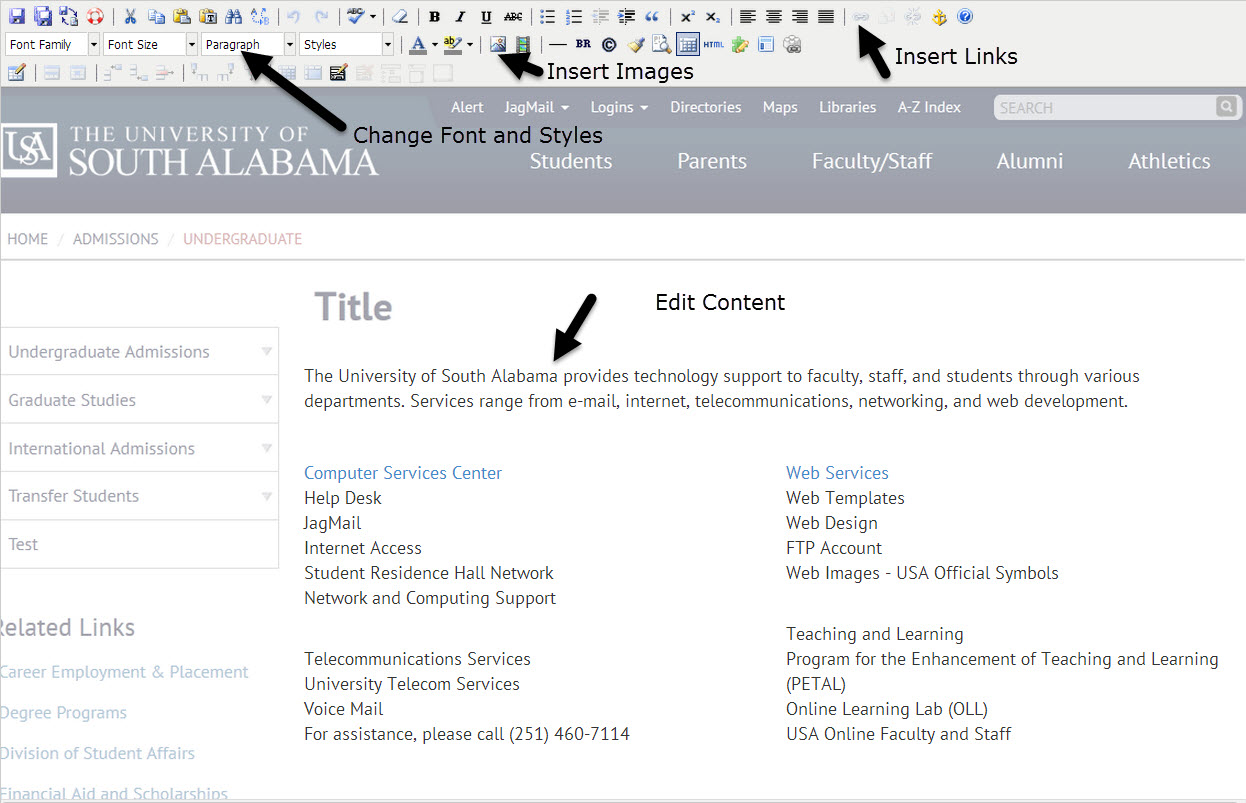Justify text fully

pos(826,16)
